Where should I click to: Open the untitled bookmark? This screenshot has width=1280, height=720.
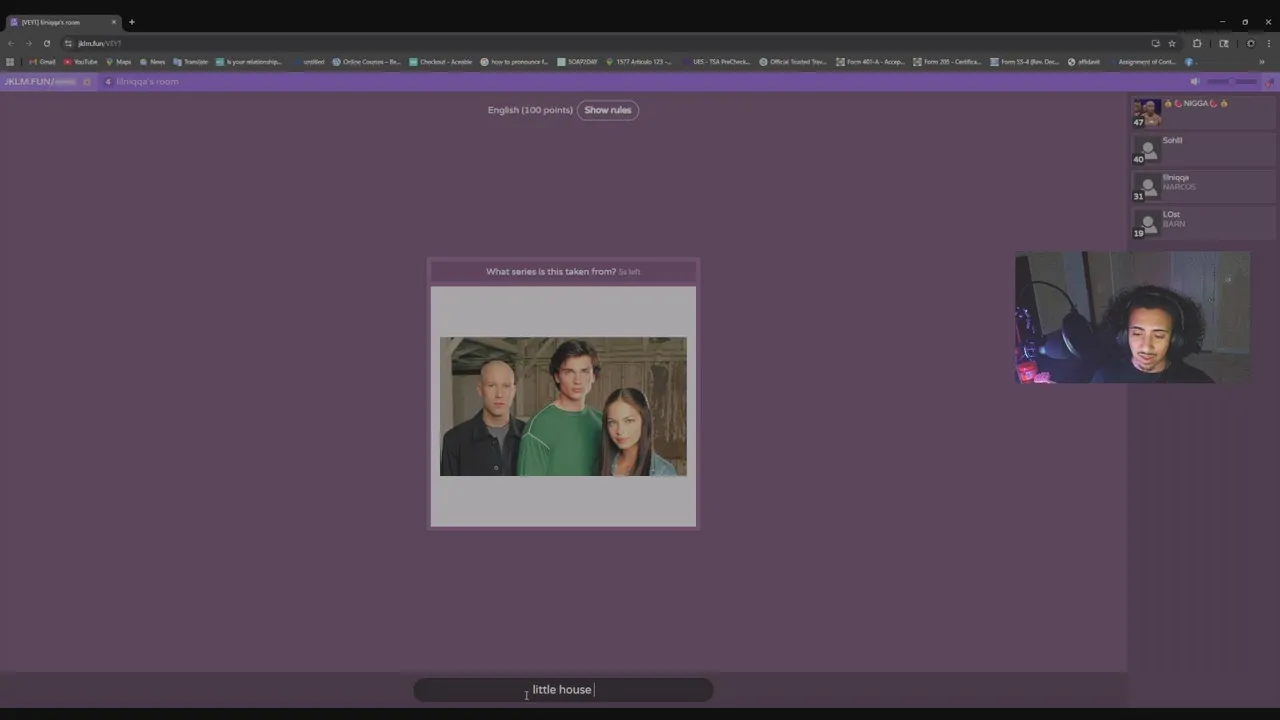click(309, 62)
